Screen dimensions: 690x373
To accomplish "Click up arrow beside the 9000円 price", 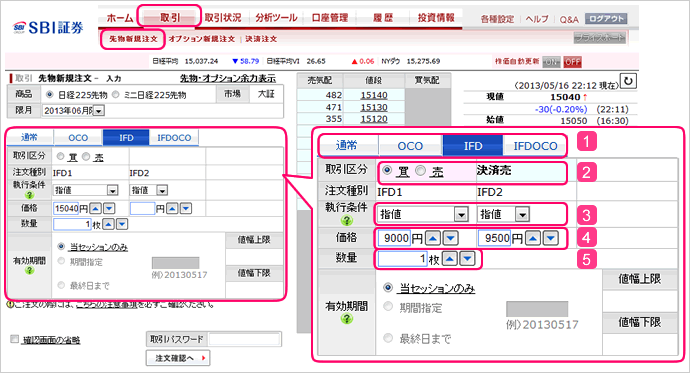I will point(433,238).
